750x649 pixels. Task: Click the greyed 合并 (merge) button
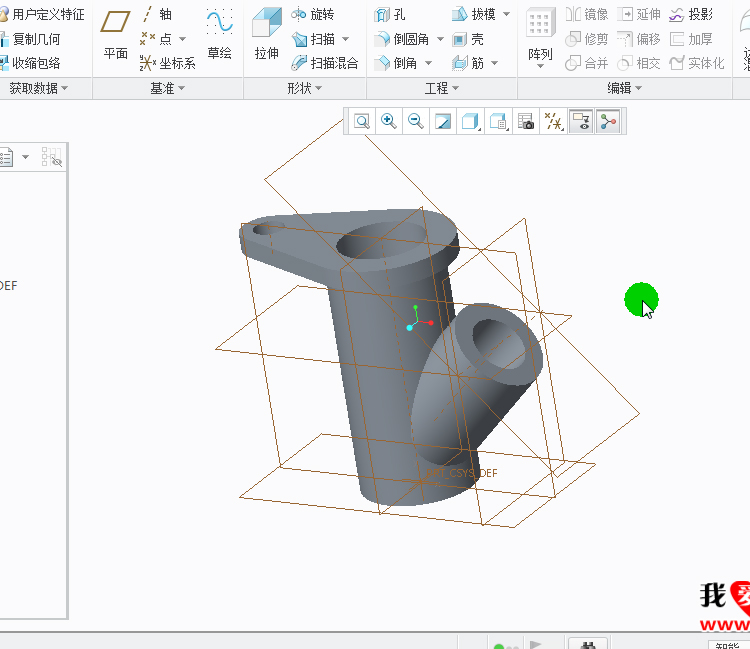tap(586, 63)
